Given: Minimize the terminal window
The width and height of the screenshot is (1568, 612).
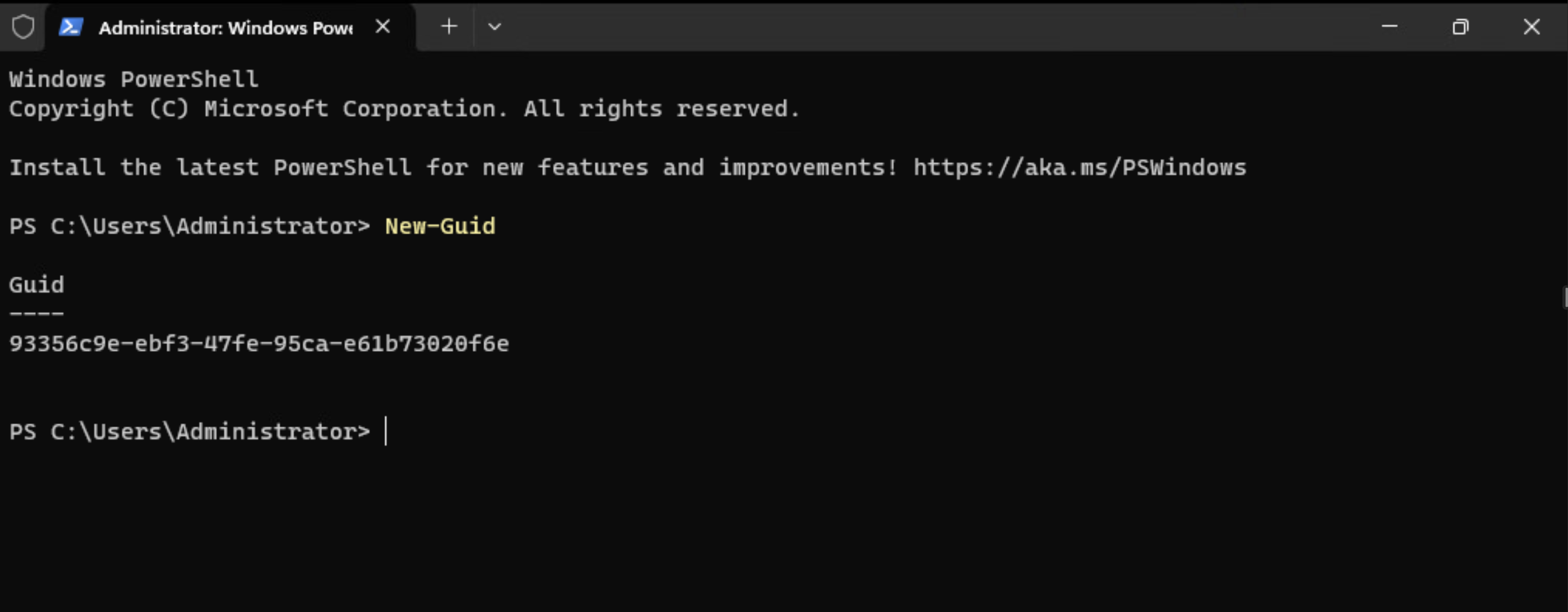Looking at the screenshot, I should 1389,26.
